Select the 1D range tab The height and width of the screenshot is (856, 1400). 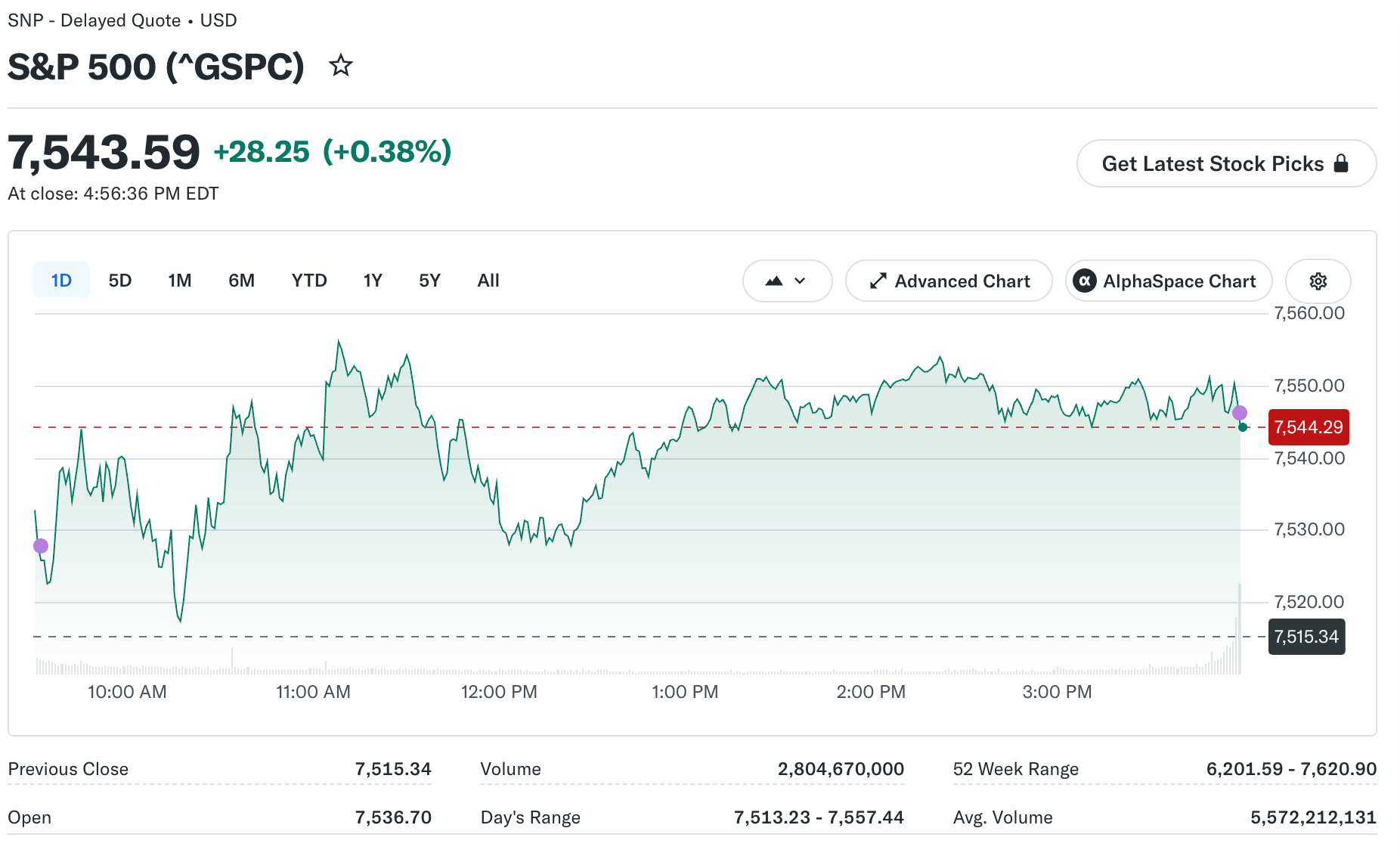tap(61, 281)
